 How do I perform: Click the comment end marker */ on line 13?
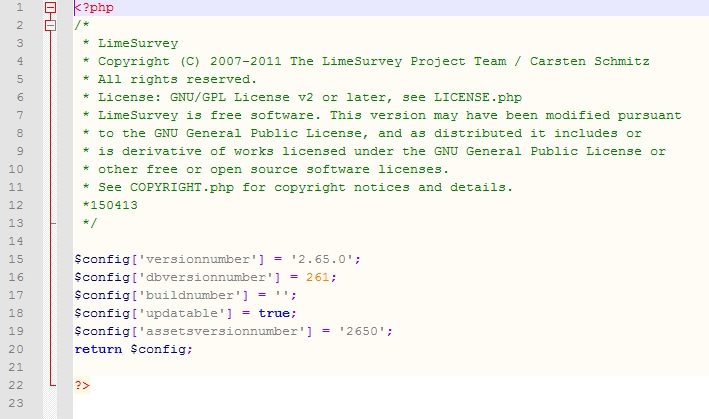(x=90, y=223)
